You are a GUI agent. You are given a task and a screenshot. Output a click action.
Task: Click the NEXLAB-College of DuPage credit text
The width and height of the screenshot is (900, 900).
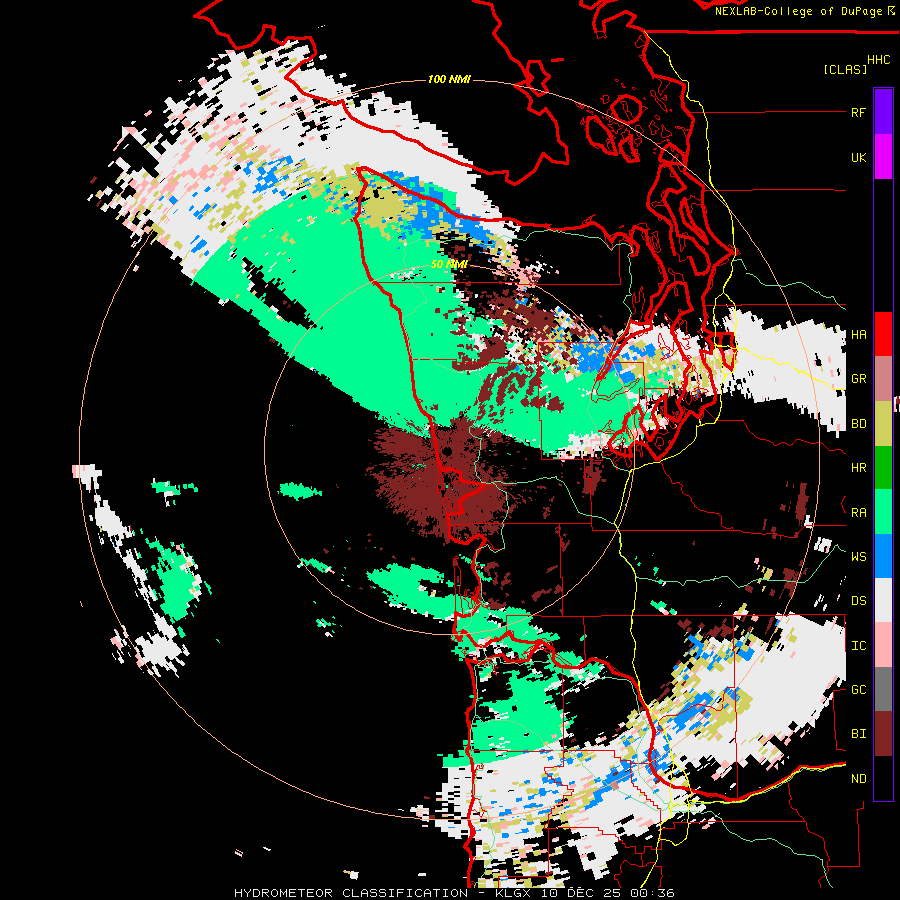click(x=798, y=11)
